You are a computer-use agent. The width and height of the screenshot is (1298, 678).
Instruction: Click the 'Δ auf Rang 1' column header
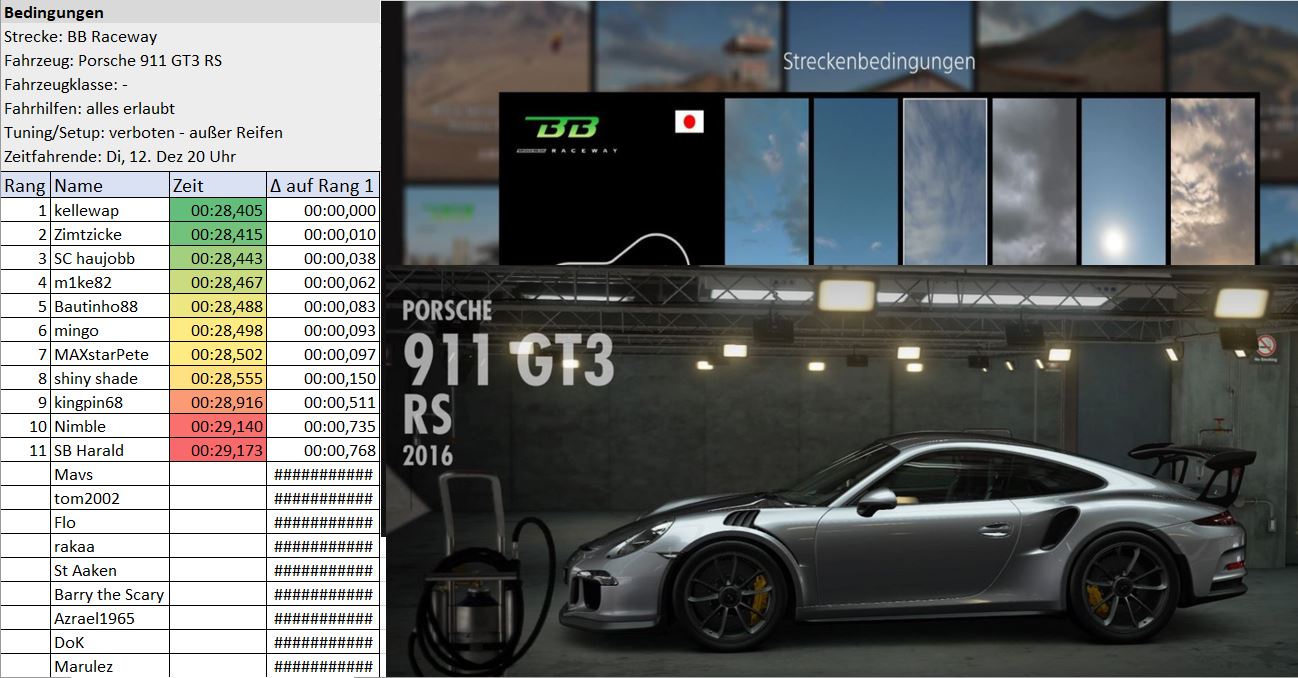pyautogui.click(x=323, y=186)
